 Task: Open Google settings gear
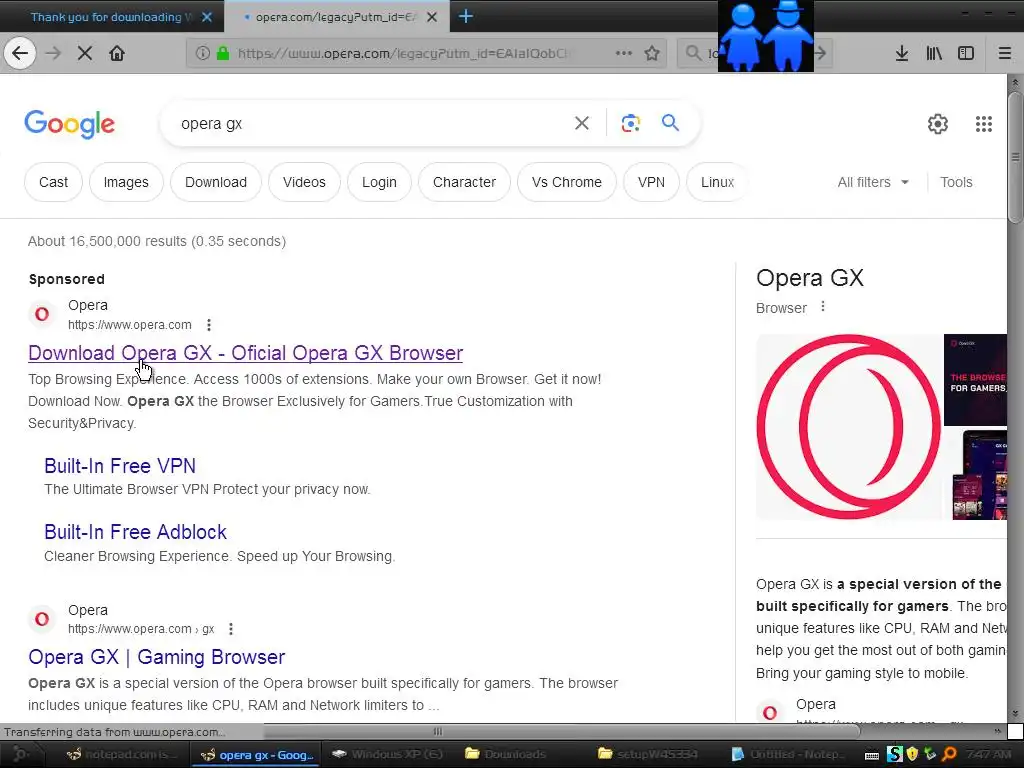[x=938, y=123]
